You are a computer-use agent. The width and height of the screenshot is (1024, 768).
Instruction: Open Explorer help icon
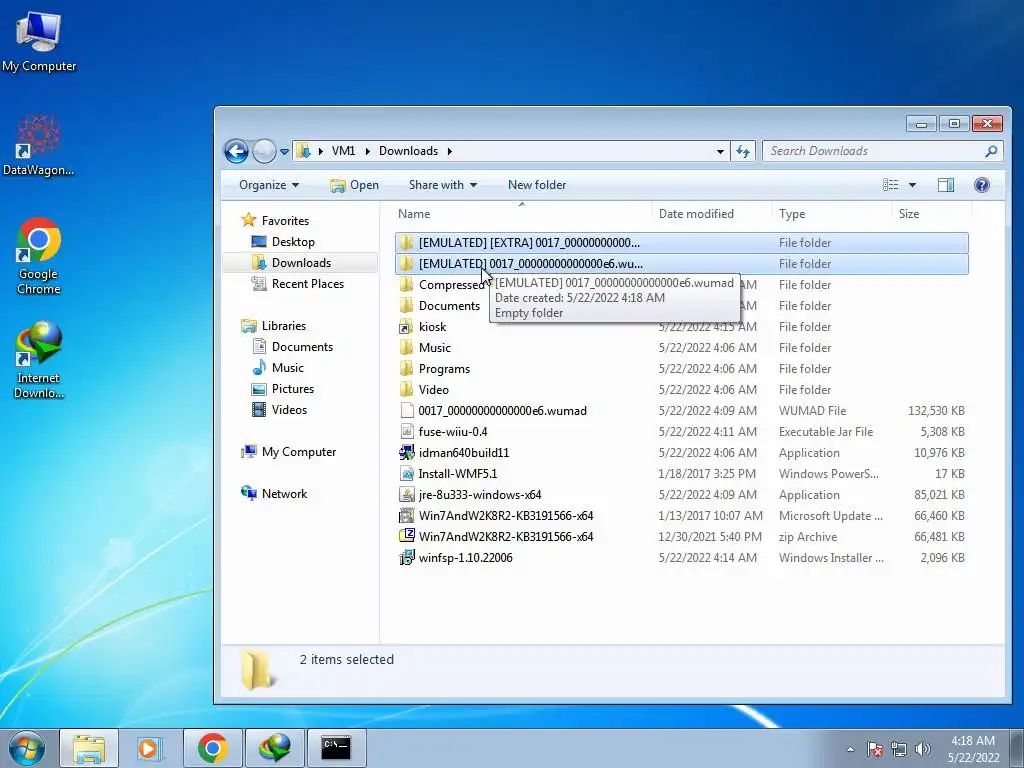982,185
